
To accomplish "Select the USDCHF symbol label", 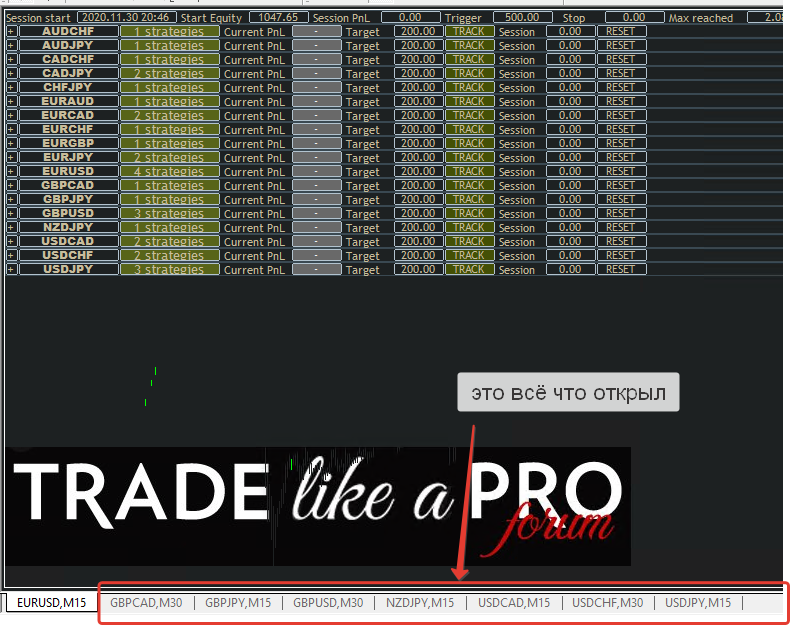I will click(x=68, y=255).
